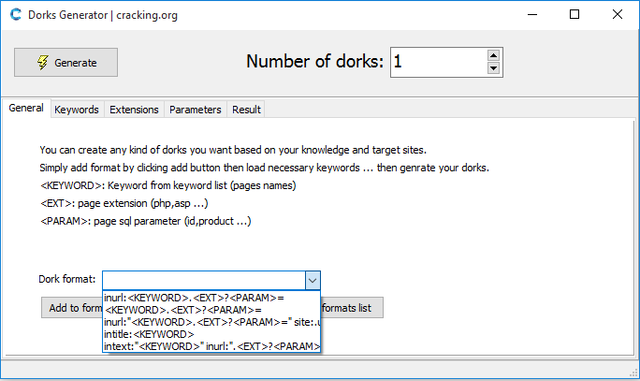Image resolution: width=640 pixels, height=381 pixels.
Task: Choose the <KEYWORD>.<EXT>?<PARAM>= format option
Action: 211,310
